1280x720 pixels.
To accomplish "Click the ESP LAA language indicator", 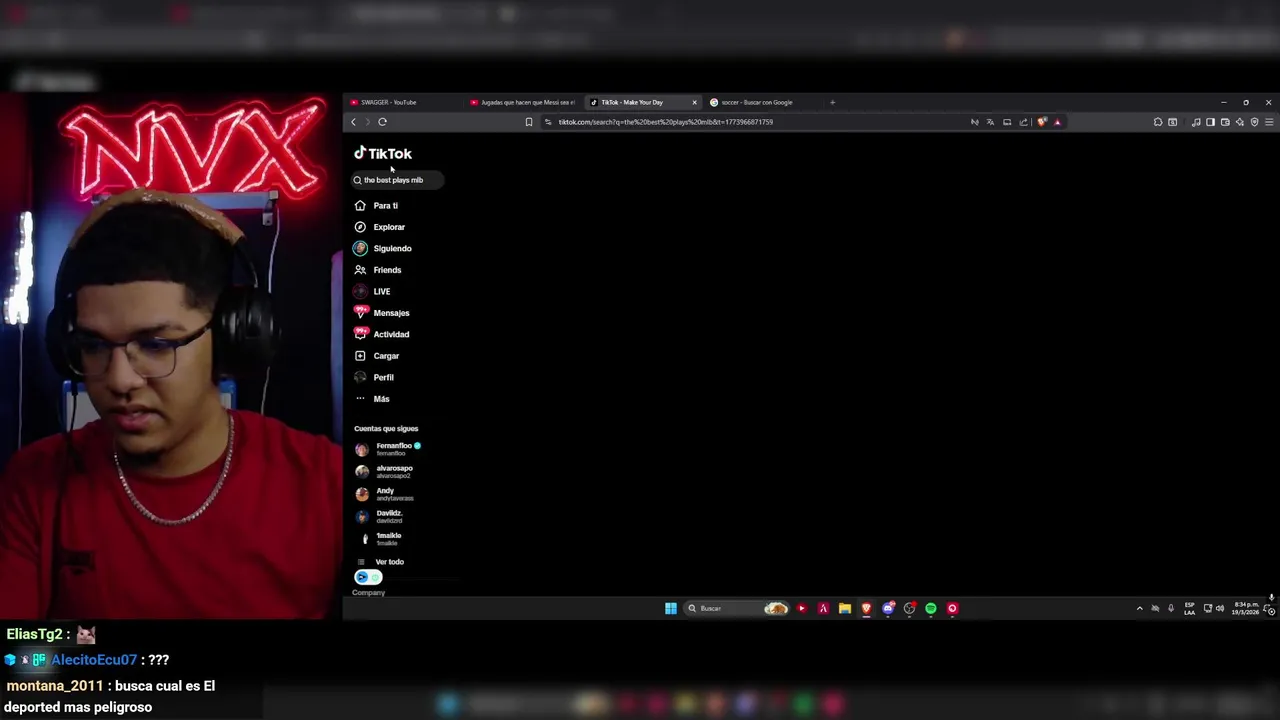I will (1189, 608).
